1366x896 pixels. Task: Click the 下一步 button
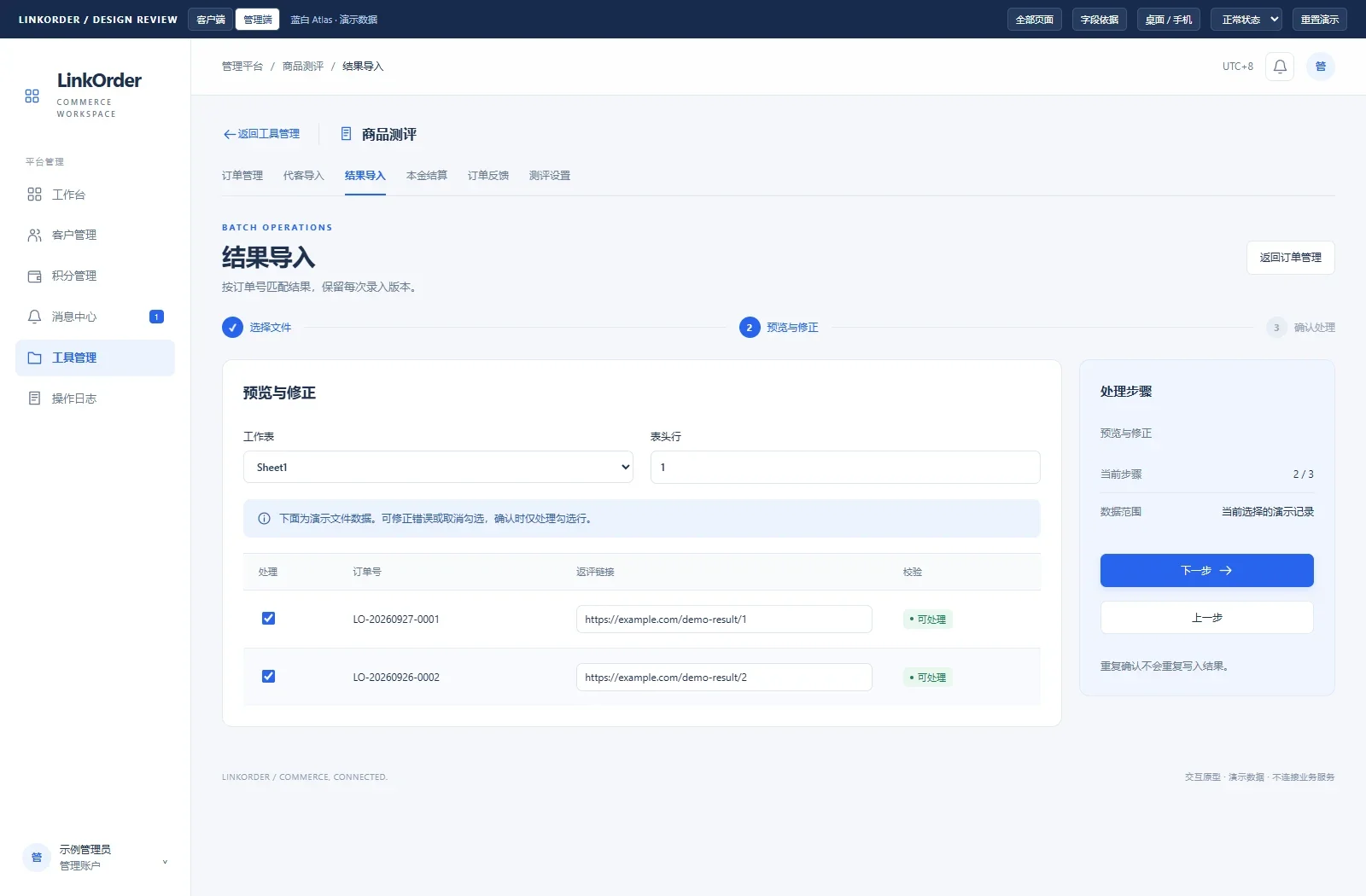(x=1206, y=571)
